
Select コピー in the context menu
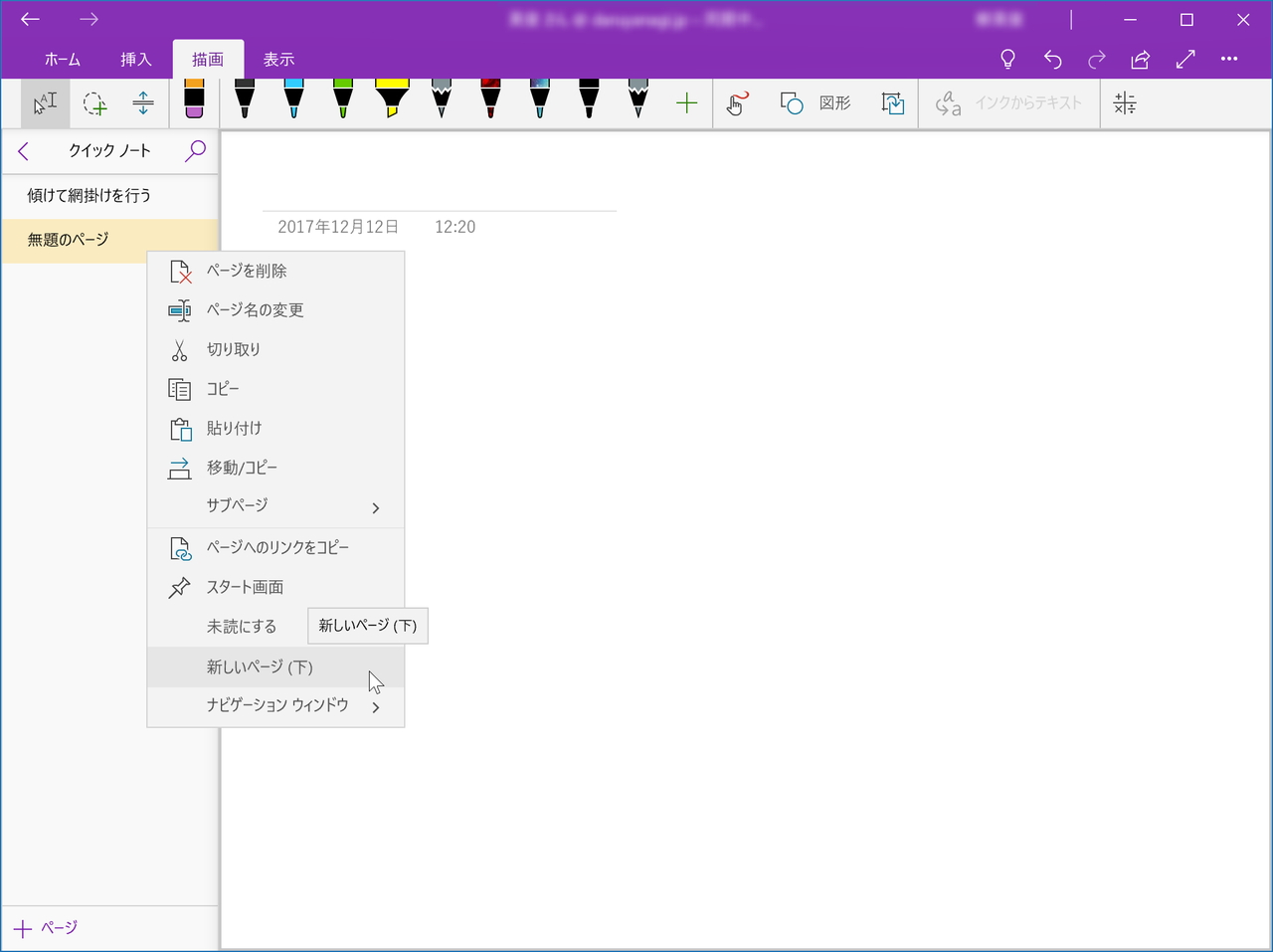click(275, 389)
